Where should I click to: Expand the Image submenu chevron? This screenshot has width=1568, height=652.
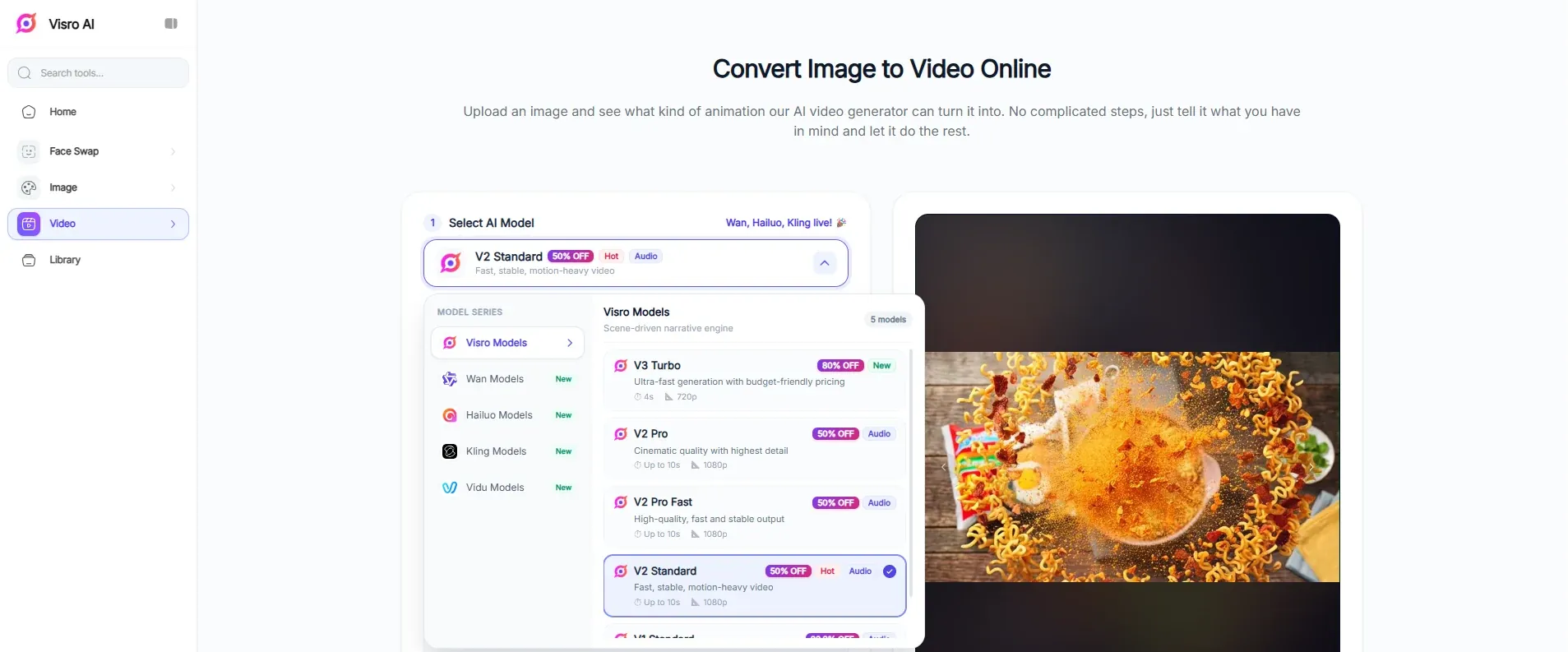click(x=173, y=187)
